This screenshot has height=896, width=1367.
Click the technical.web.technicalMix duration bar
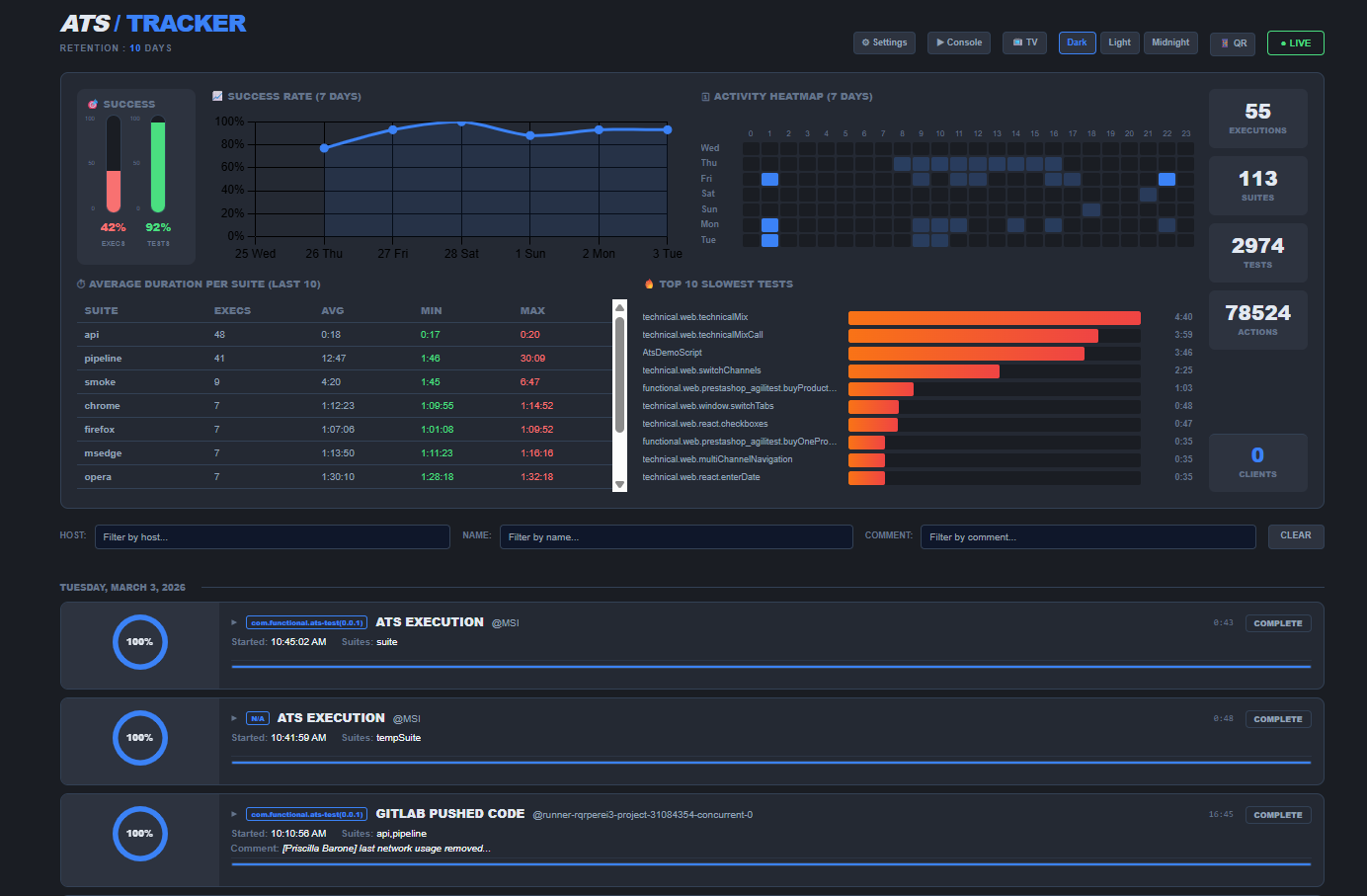tap(994, 317)
